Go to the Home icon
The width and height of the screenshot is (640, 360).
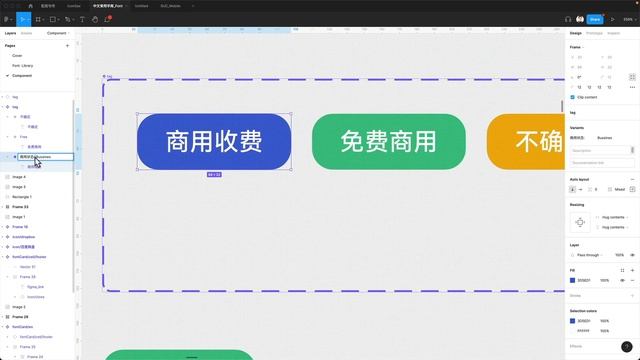coord(31,6)
